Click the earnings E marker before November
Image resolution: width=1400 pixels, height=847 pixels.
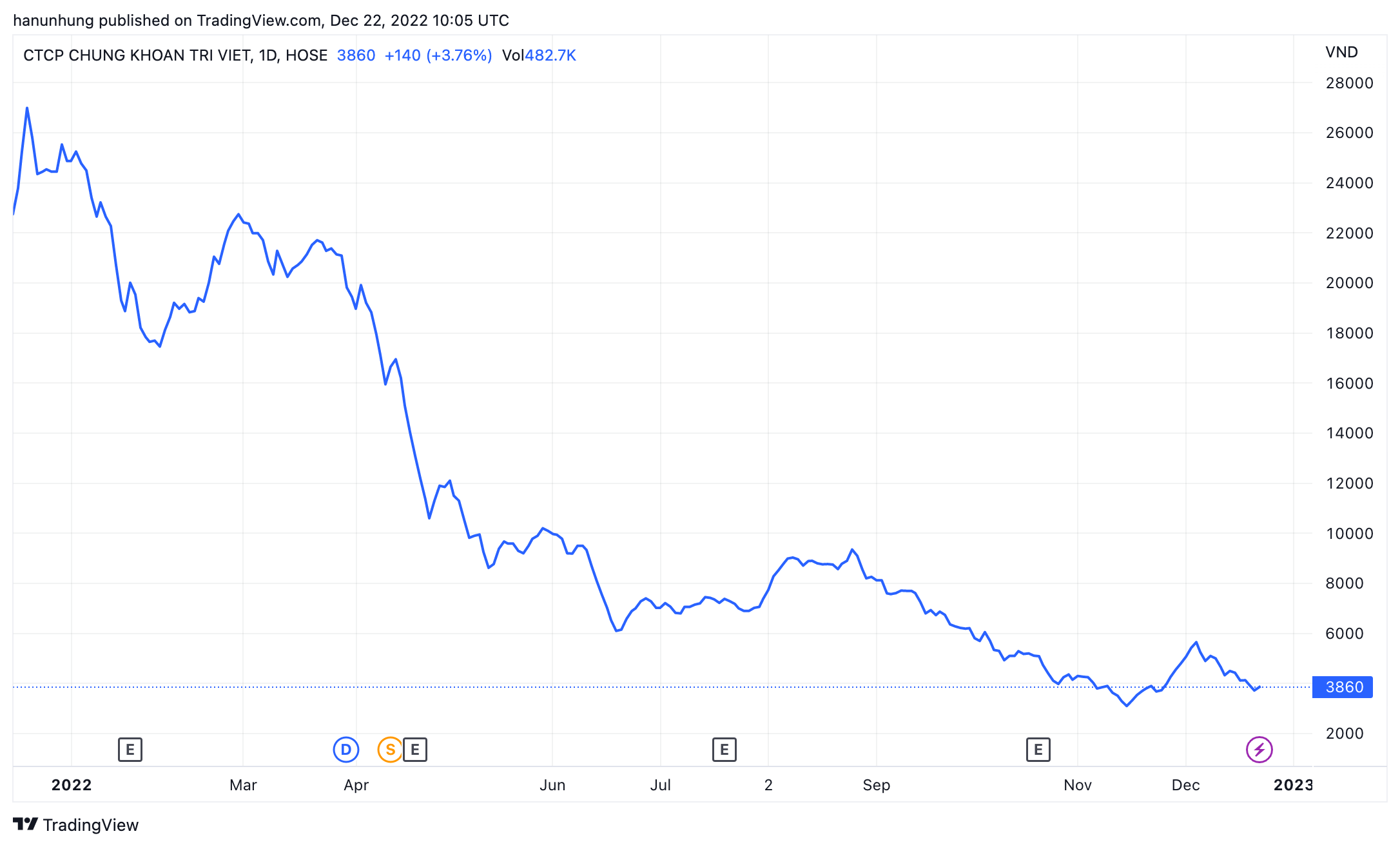1038,750
